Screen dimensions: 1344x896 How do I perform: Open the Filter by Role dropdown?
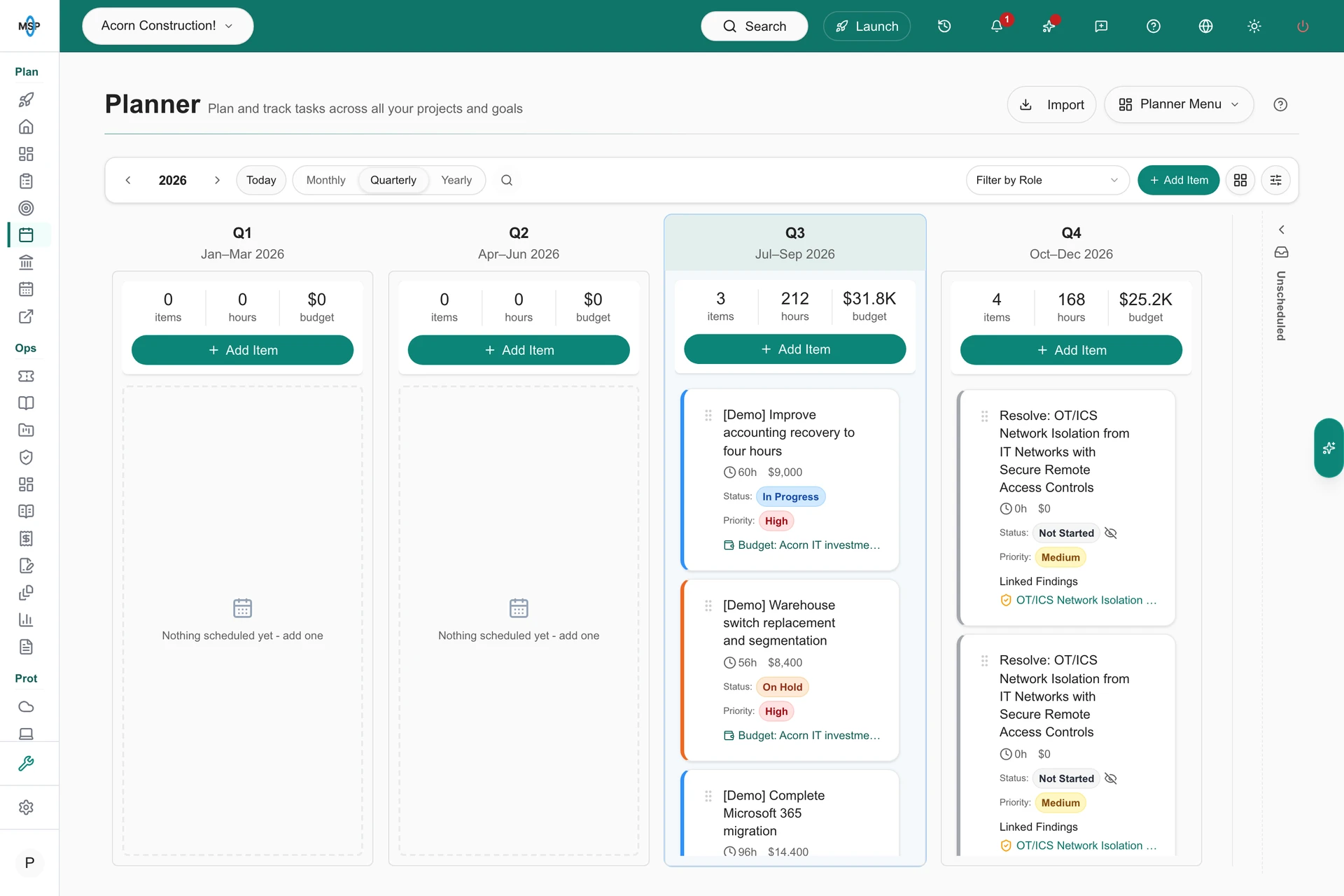click(x=1047, y=180)
